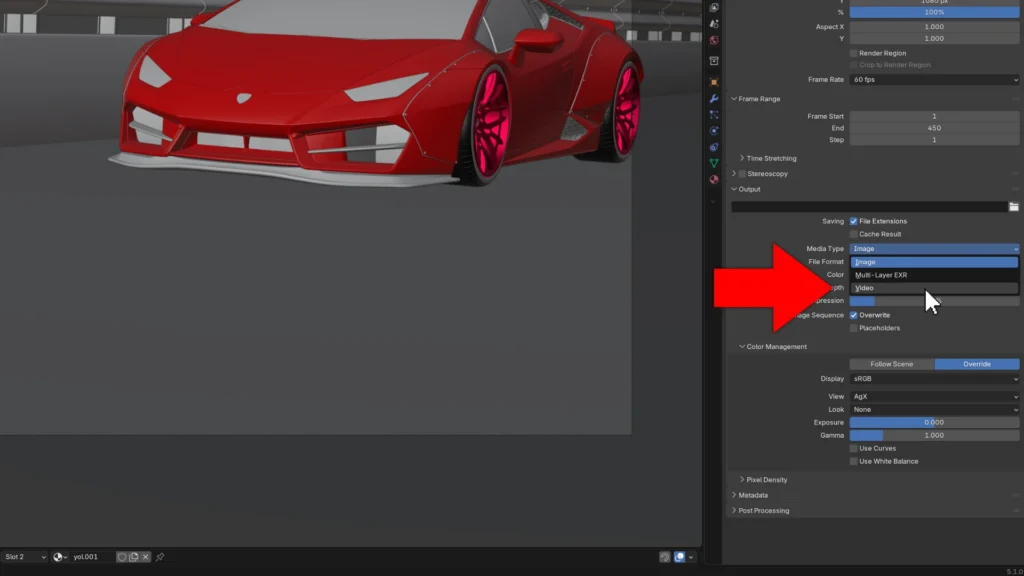Enable the Use White Balance checkbox
Image resolution: width=1024 pixels, height=576 pixels.
(854, 462)
